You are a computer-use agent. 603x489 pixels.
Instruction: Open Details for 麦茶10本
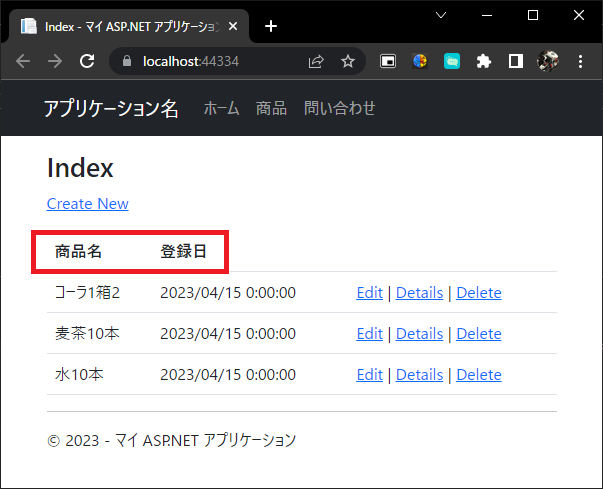pos(420,334)
